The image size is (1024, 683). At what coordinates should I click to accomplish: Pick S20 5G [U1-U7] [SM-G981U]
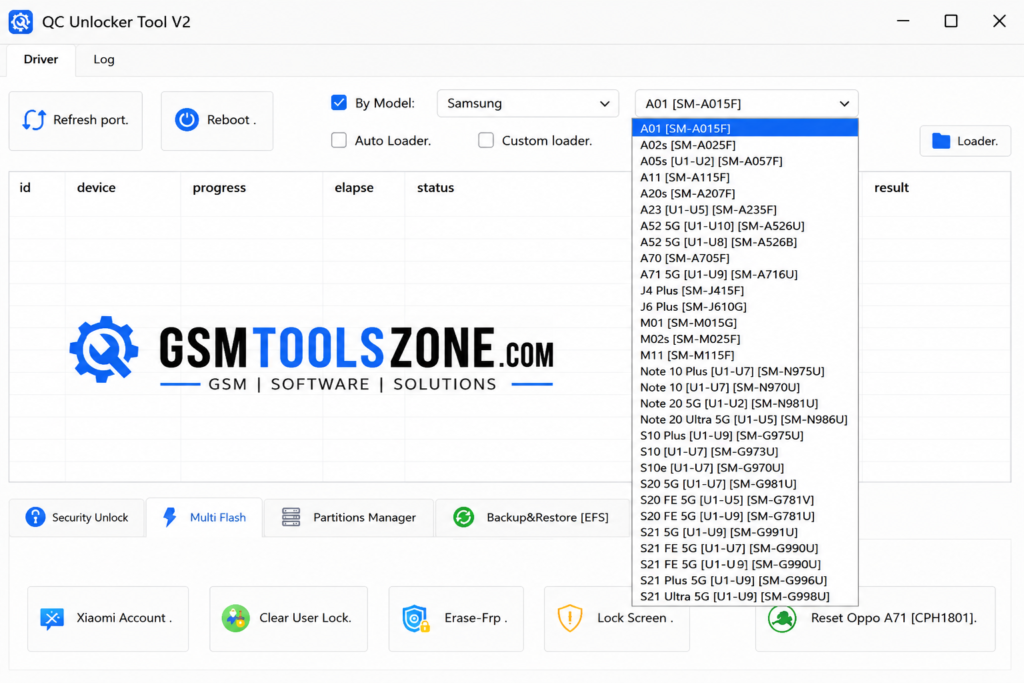click(x=745, y=484)
